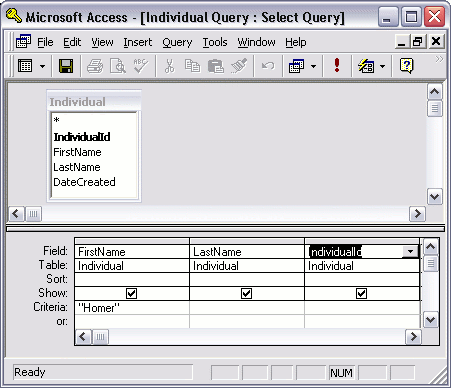The width and height of the screenshot is (451, 388).
Task: Click the Criteria cell under LastName
Action: (247, 308)
